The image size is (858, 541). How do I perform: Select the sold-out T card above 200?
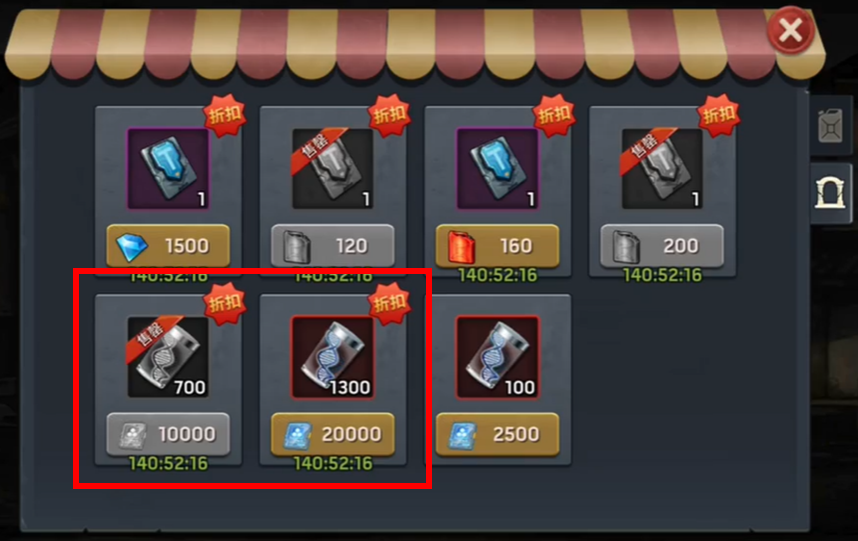pyautogui.click(x=662, y=169)
